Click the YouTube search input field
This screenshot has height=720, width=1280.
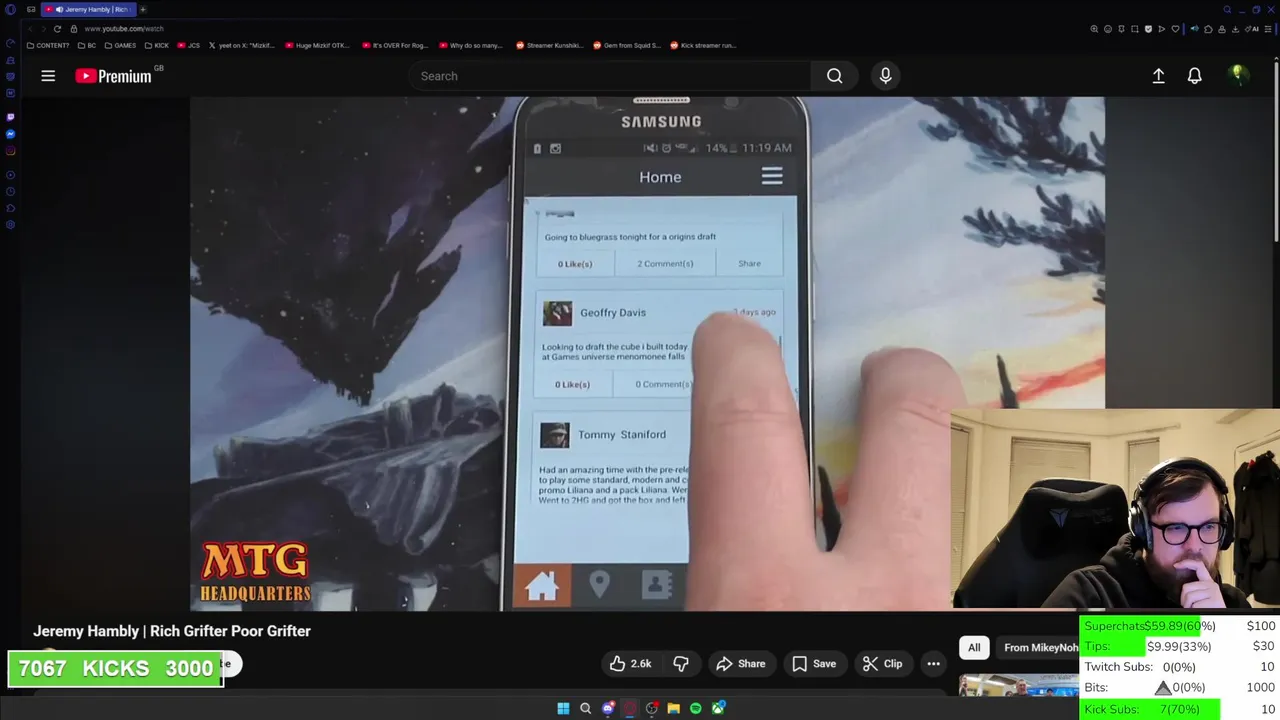(x=610, y=76)
